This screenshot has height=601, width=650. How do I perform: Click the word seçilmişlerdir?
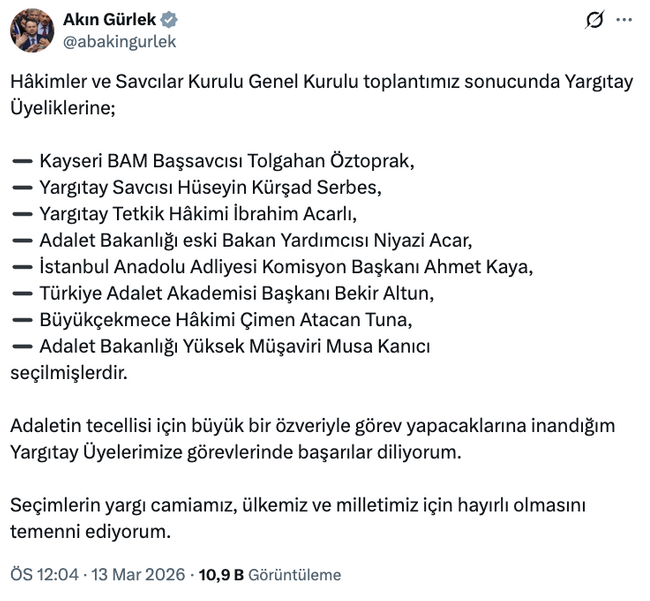click(69, 372)
